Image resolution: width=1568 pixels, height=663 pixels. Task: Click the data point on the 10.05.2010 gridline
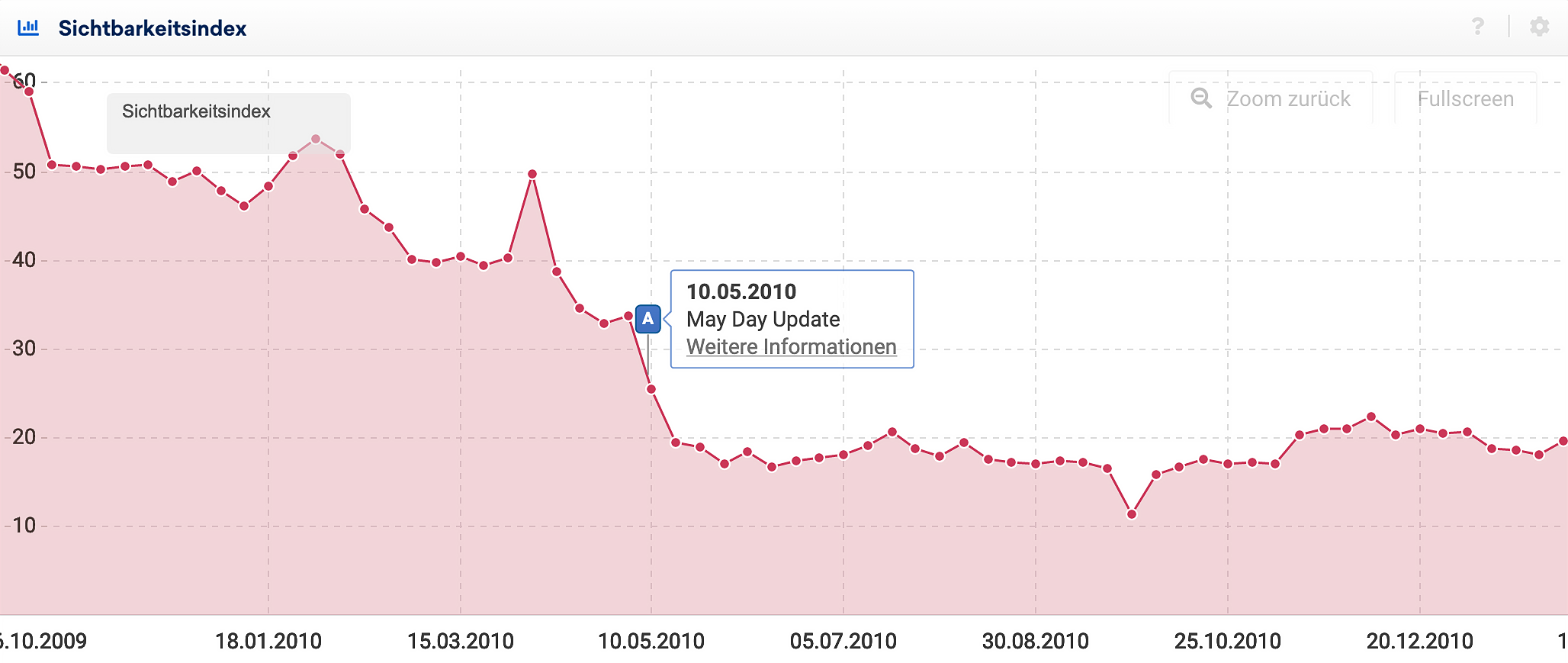point(651,389)
